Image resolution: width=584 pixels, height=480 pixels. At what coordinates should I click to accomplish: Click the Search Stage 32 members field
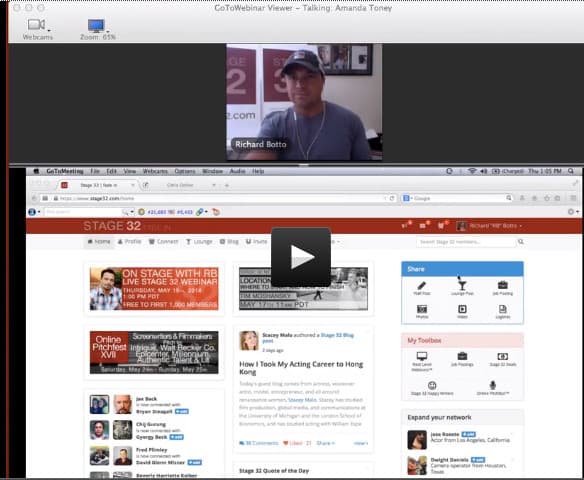[466, 242]
